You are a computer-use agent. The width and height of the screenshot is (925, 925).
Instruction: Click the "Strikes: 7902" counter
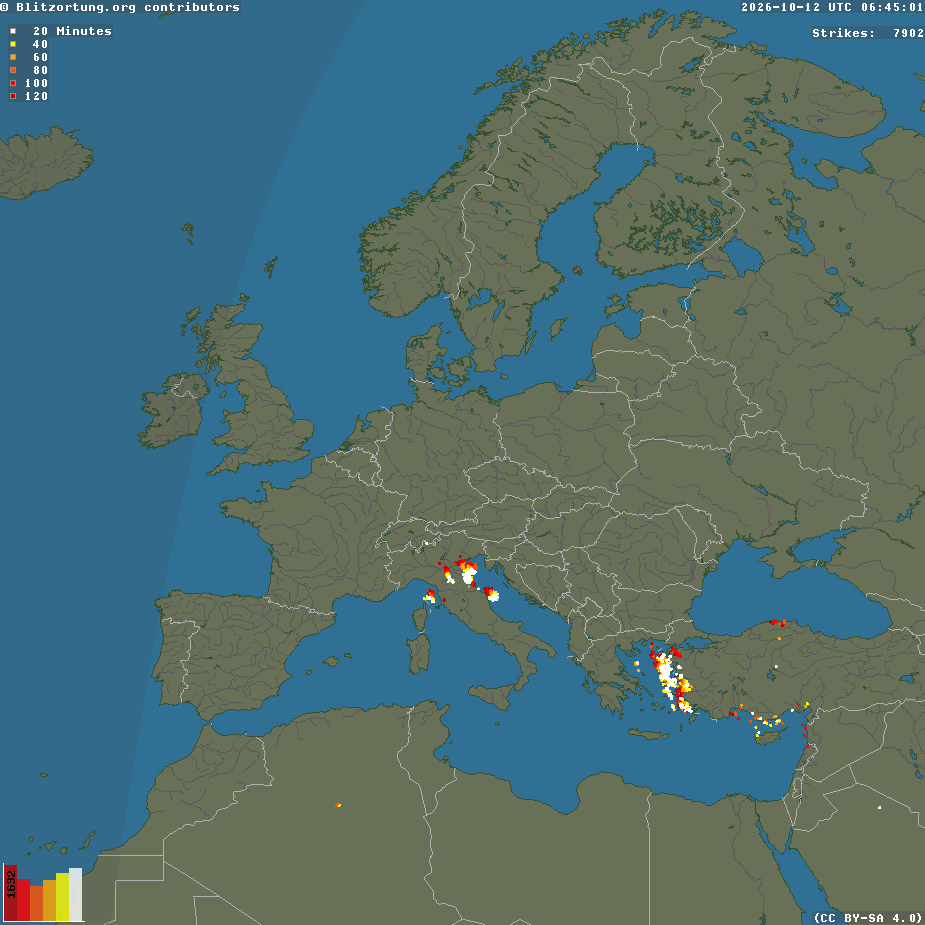[x=867, y=33]
